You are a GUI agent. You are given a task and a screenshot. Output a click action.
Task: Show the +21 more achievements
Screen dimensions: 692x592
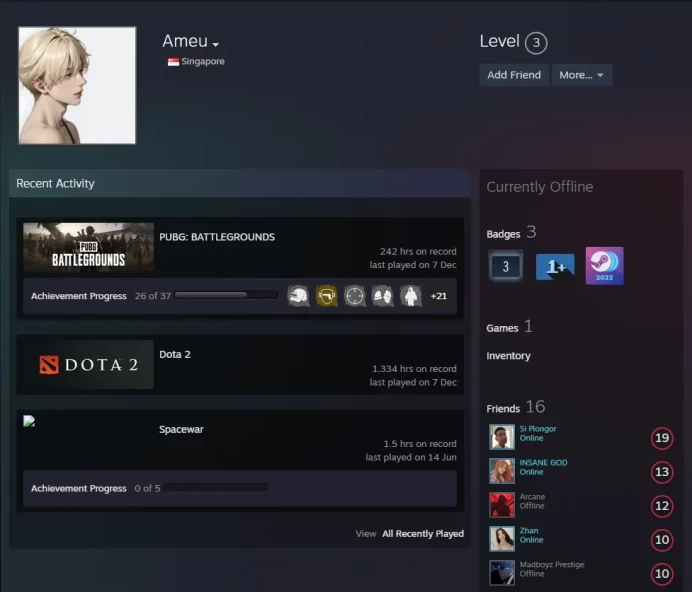[x=439, y=296]
